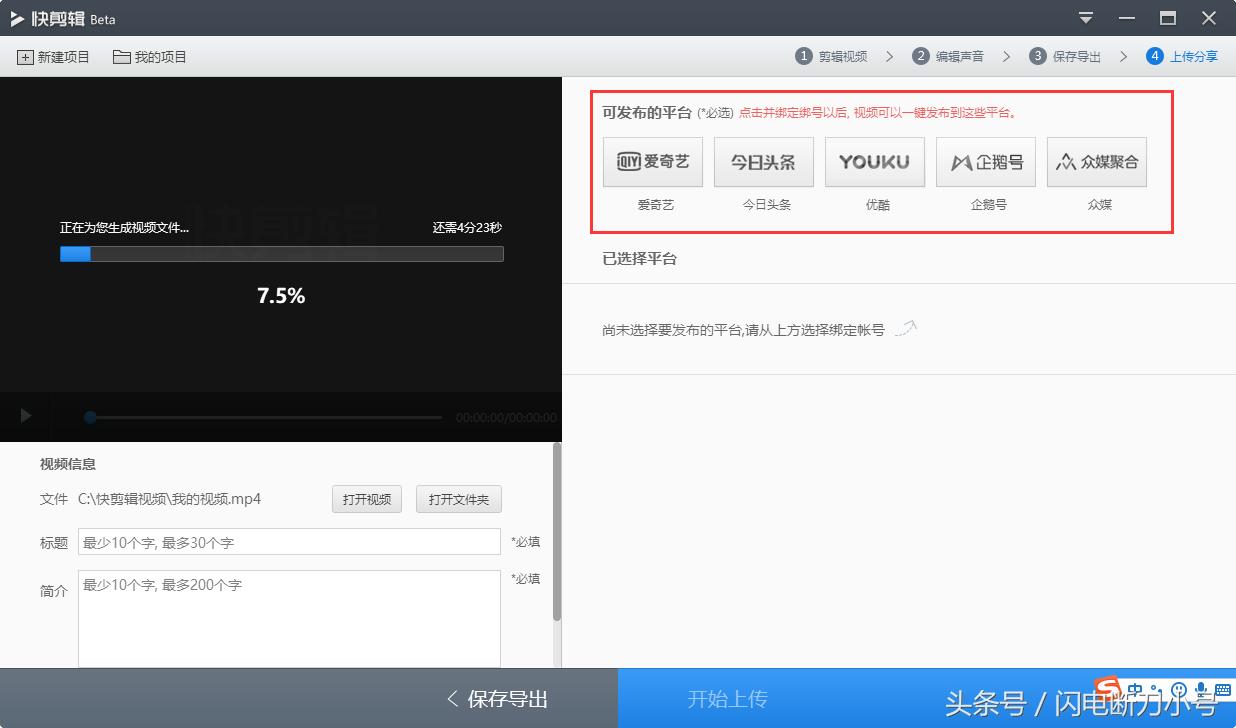Select the 企鹅号 platform icon

click(986, 161)
